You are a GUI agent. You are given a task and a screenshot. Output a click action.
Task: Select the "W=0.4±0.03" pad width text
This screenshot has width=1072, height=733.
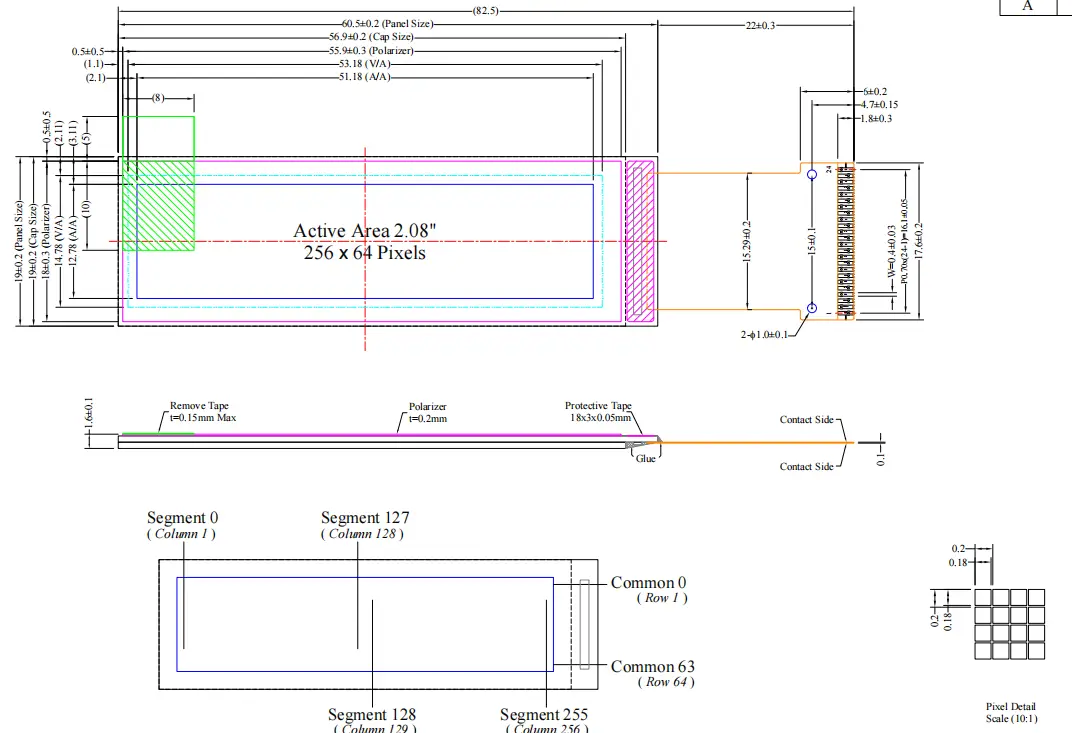[892, 251]
